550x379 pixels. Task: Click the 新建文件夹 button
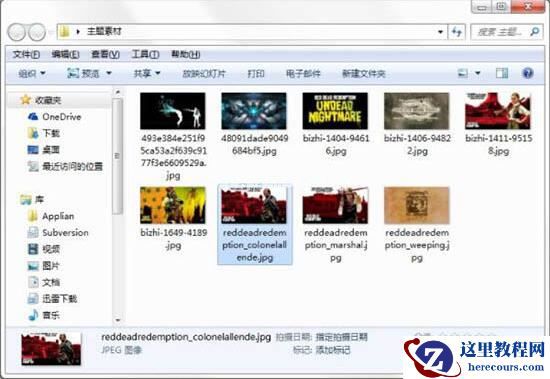pyautogui.click(x=363, y=73)
